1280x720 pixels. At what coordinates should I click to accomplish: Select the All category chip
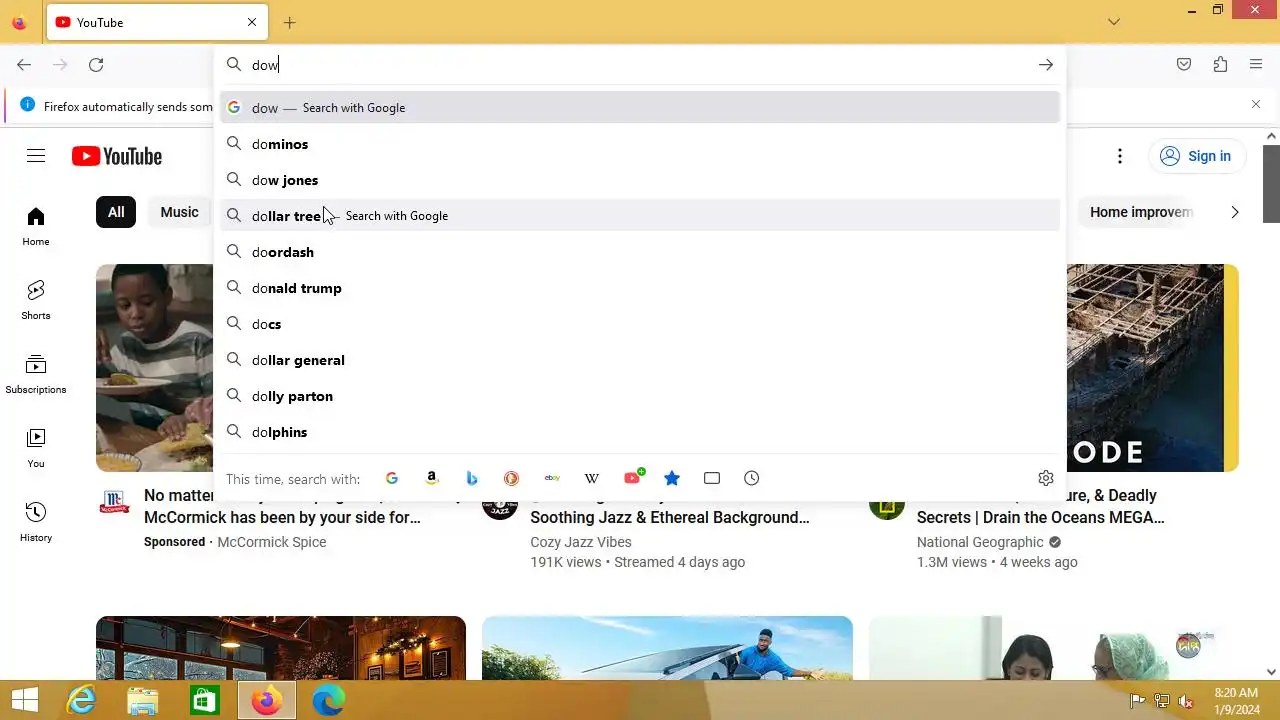coord(116,212)
